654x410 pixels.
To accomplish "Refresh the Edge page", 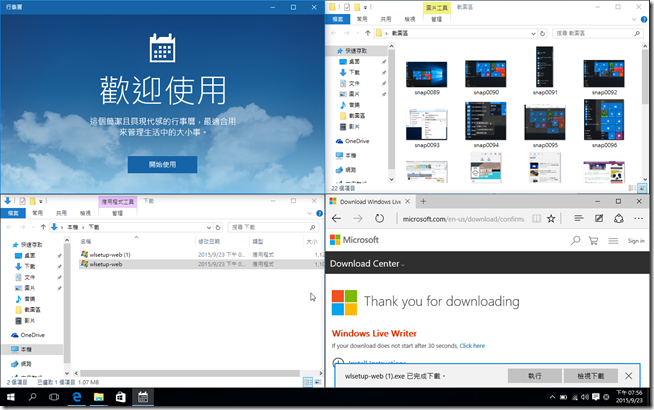I will point(379,219).
